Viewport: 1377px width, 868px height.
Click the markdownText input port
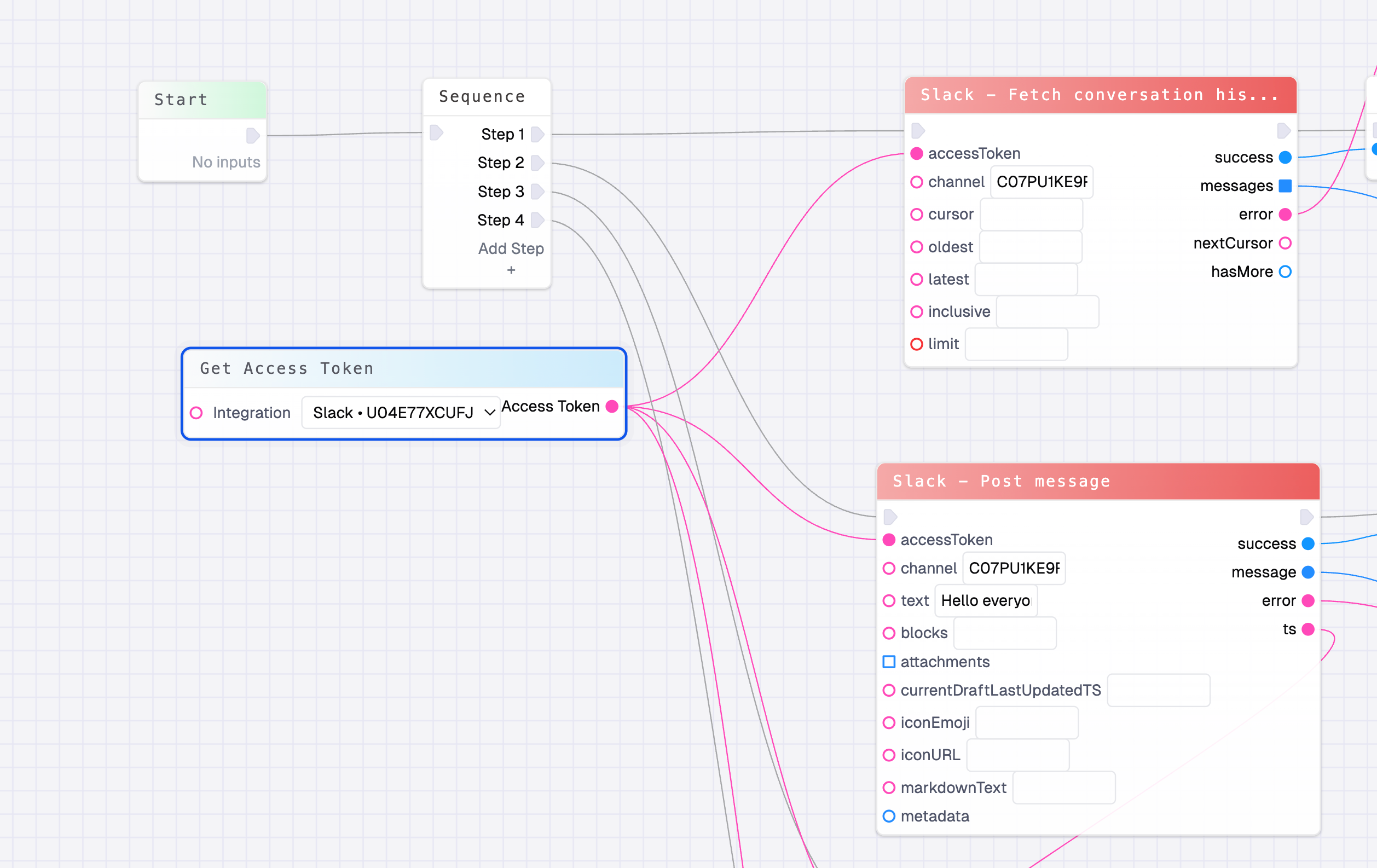889,788
